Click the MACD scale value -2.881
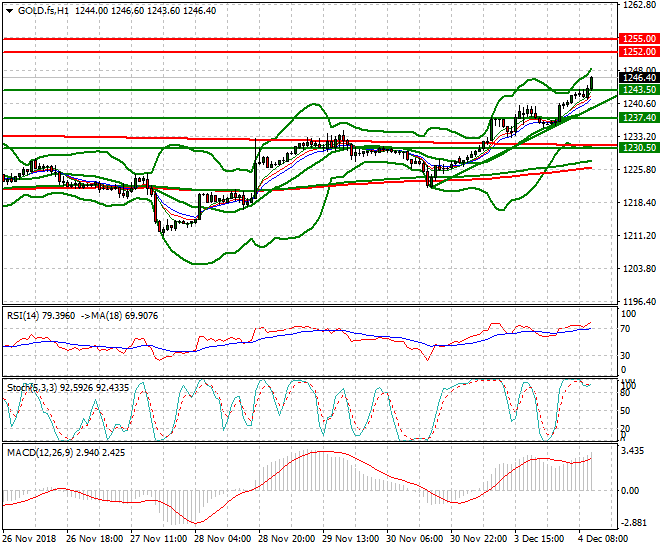Screen dimensions: 660x550 click(x=633, y=523)
